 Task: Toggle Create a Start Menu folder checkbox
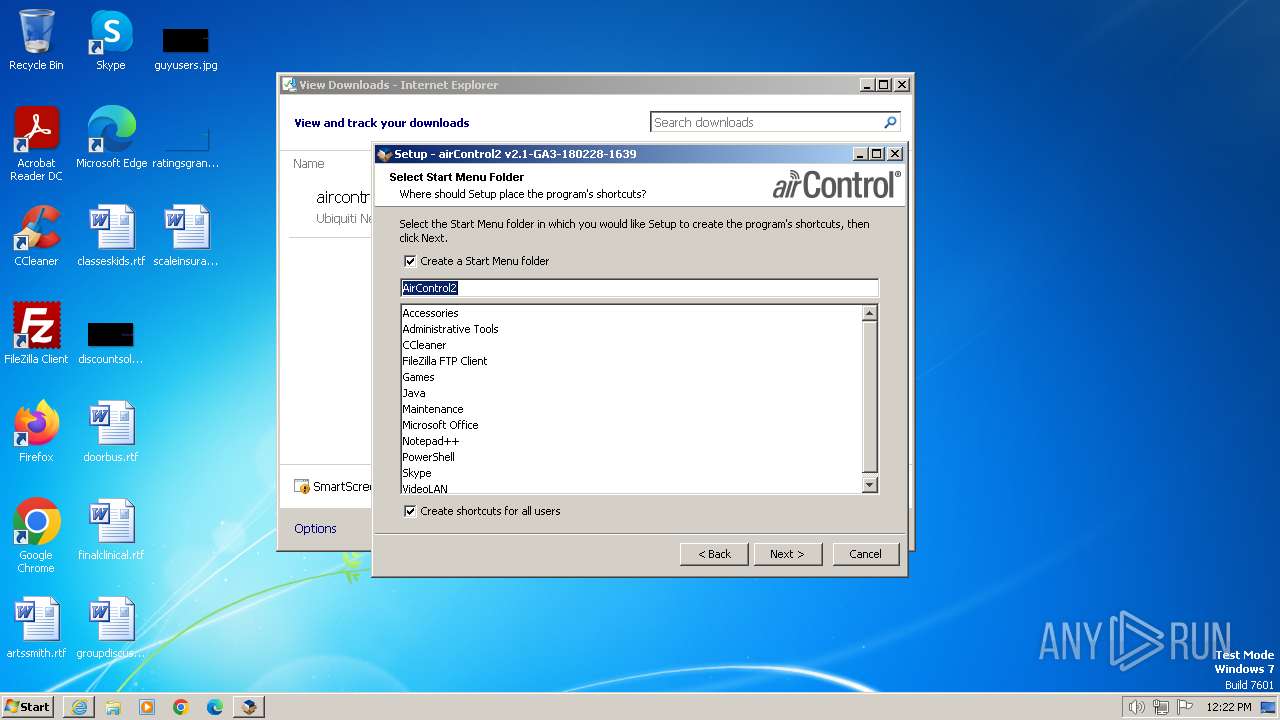coord(410,261)
